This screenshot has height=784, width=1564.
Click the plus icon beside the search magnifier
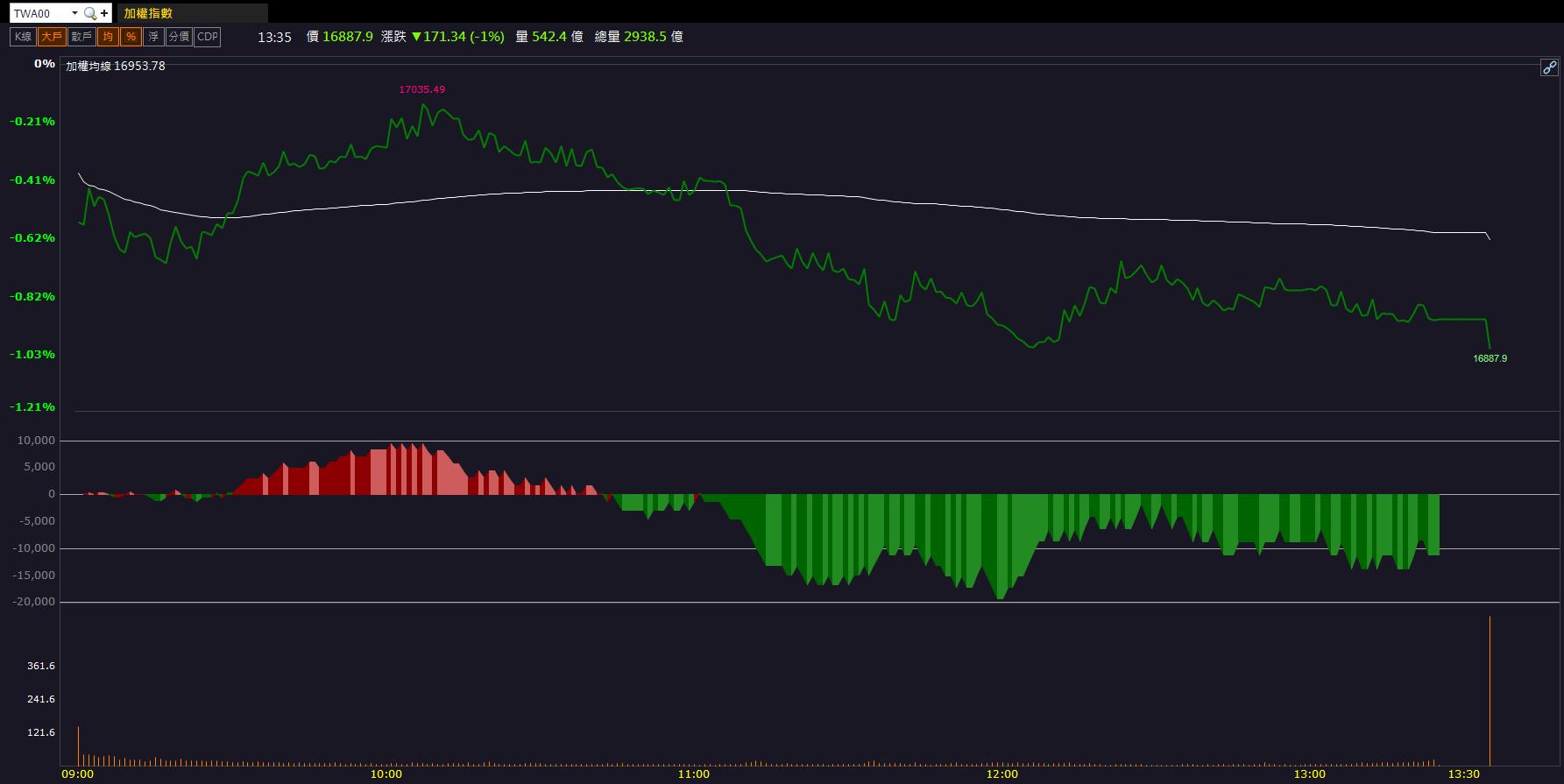[105, 13]
